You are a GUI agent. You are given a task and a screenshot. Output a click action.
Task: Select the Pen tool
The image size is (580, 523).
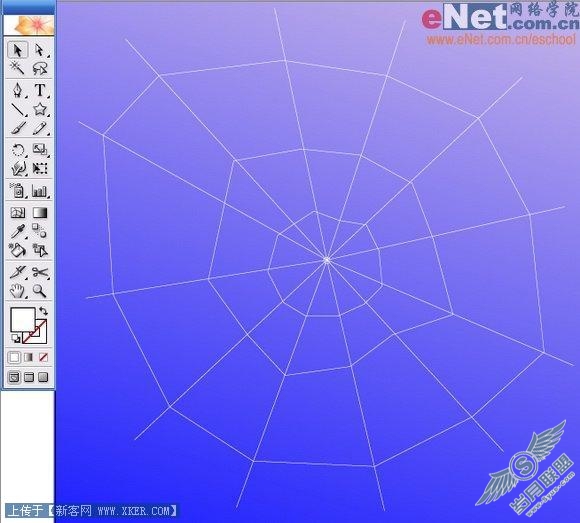(17, 90)
